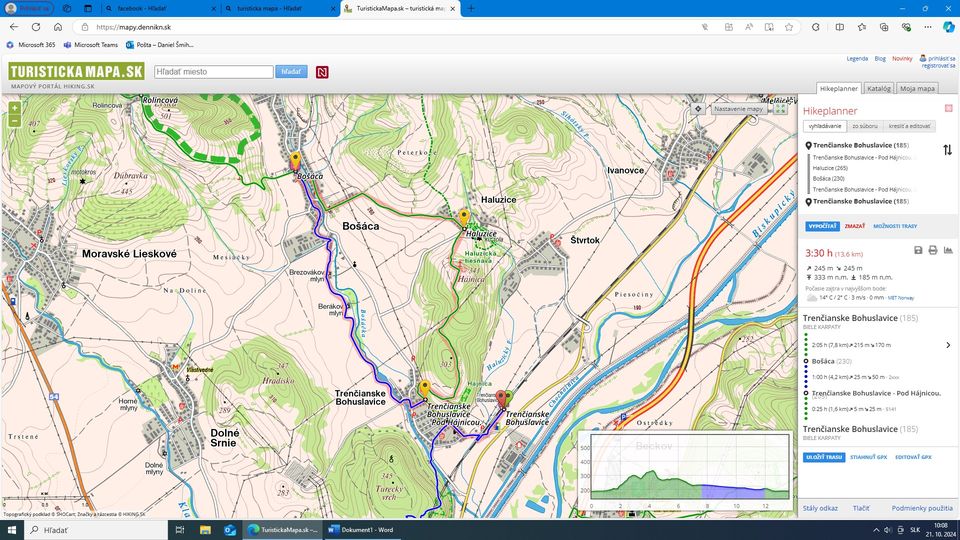The image size is (960, 540).
Task: Open Task View on taskbar
Action: pyautogui.click(x=180, y=530)
